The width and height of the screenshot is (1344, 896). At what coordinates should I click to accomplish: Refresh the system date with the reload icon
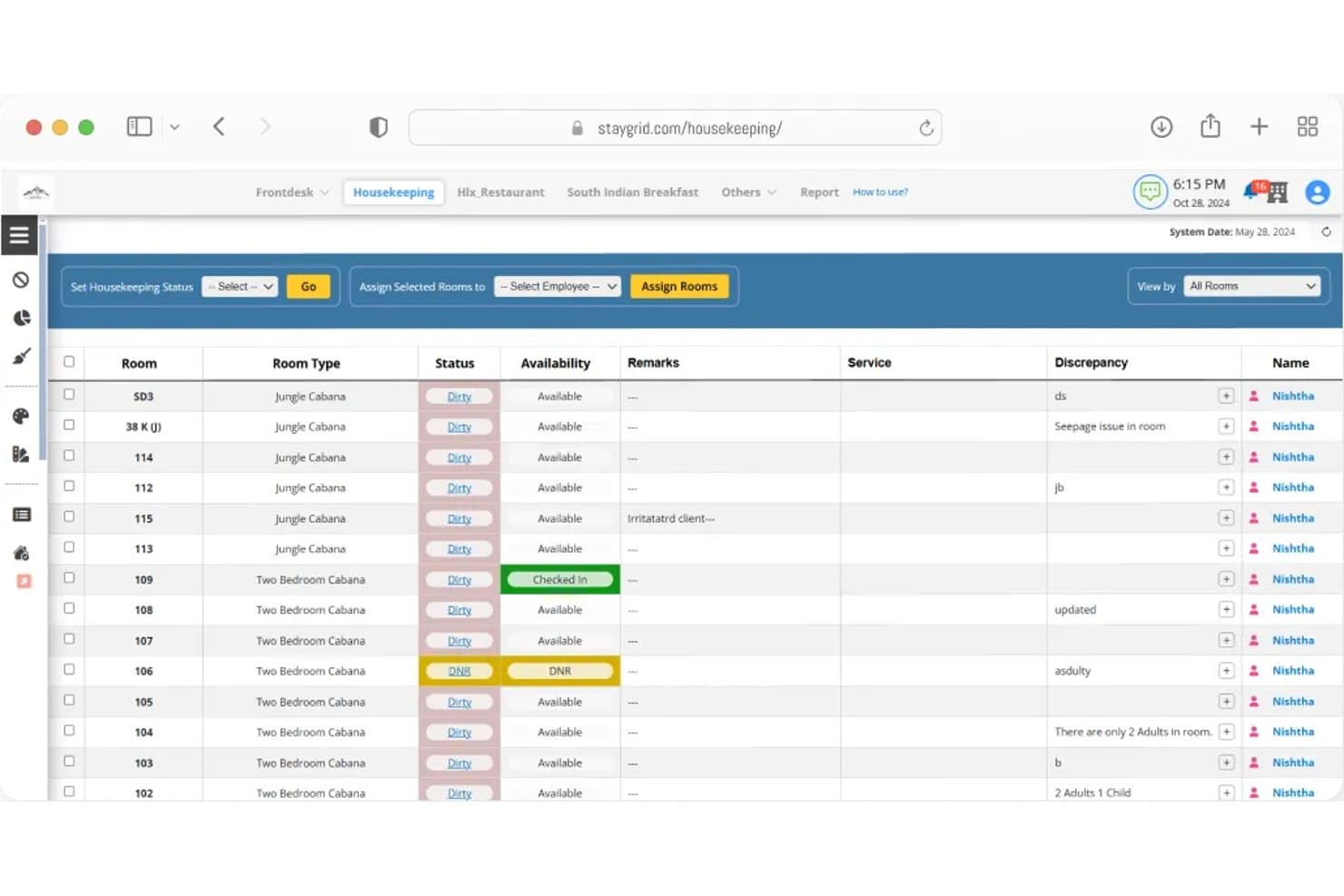point(1326,232)
